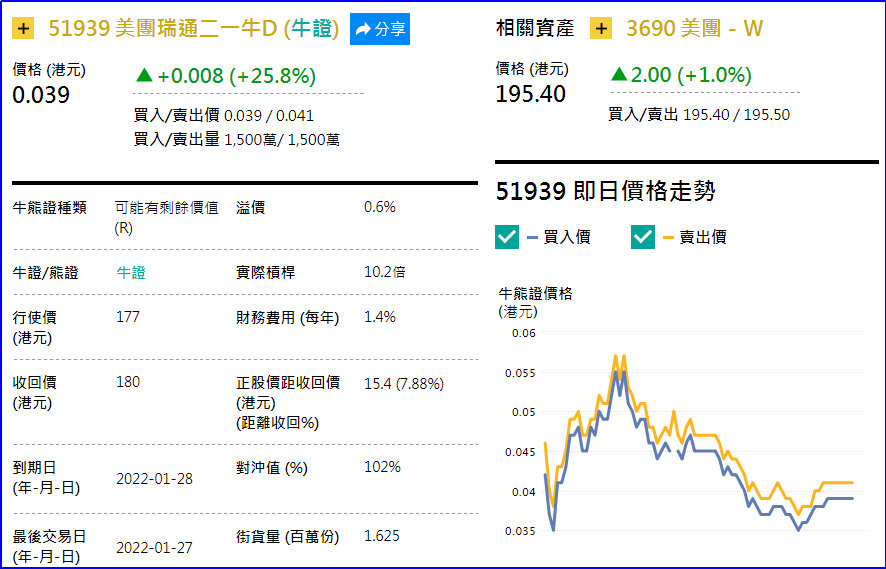Click the orange 賣出價 legend marker
The height and width of the screenshot is (569, 886).
[x=668, y=237]
